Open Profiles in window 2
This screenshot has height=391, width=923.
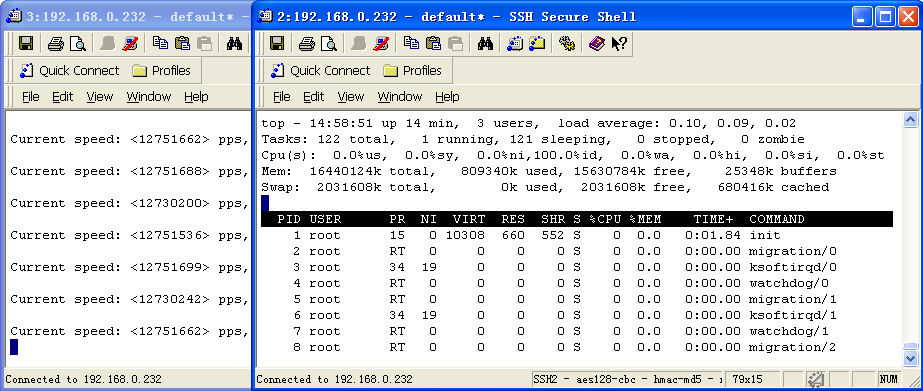[x=413, y=71]
